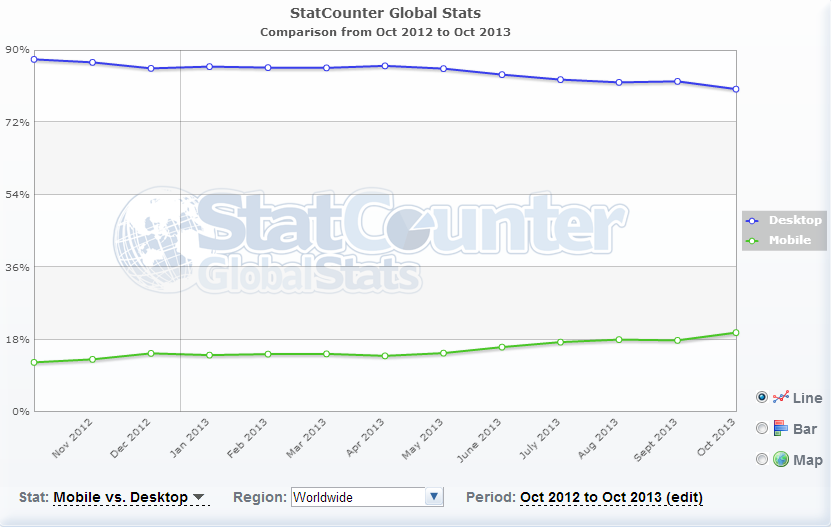The image size is (831, 527).
Task: Click the Desktop data point for Dec 2012
Action: point(150,68)
